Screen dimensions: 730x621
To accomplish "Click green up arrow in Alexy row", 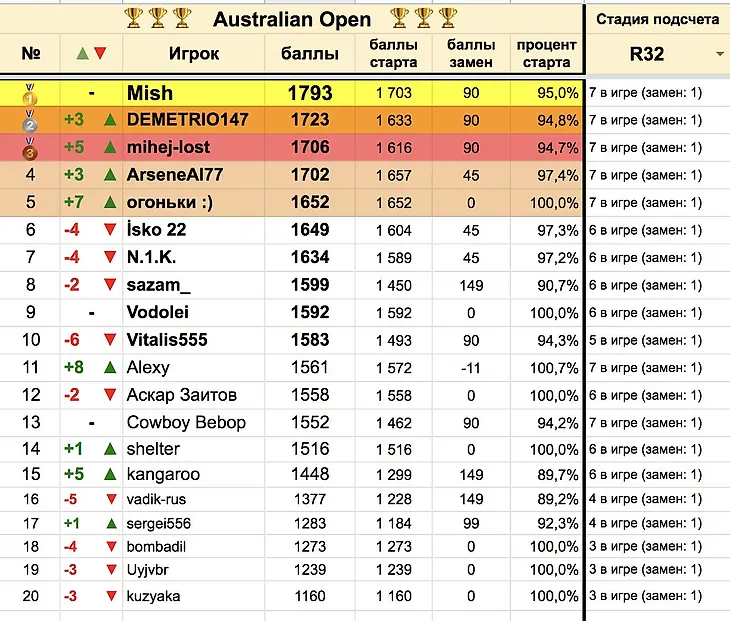I will coord(110,367).
